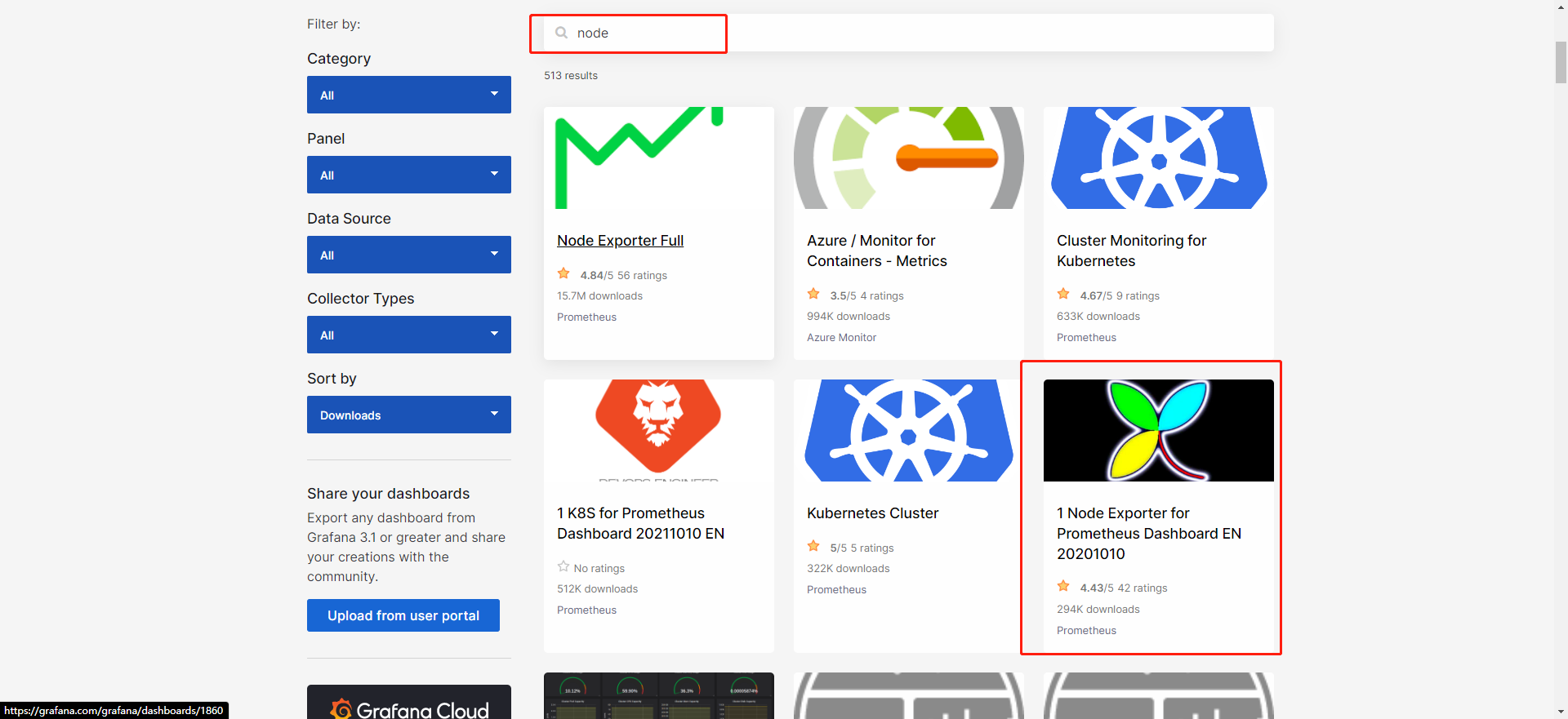Click the star icon beside 4.67/5 rating
The image size is (1568, 719).
click(1063, 294)
